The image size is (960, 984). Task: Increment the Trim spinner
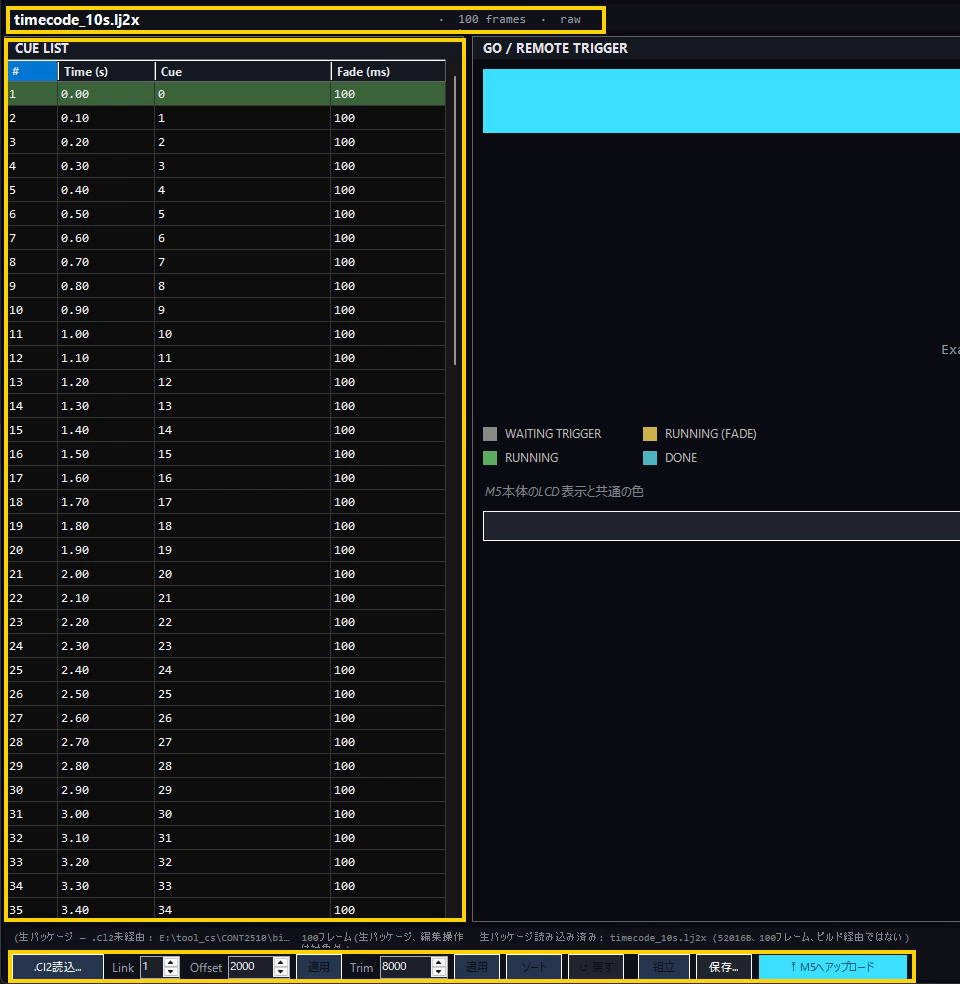(440, 962)
